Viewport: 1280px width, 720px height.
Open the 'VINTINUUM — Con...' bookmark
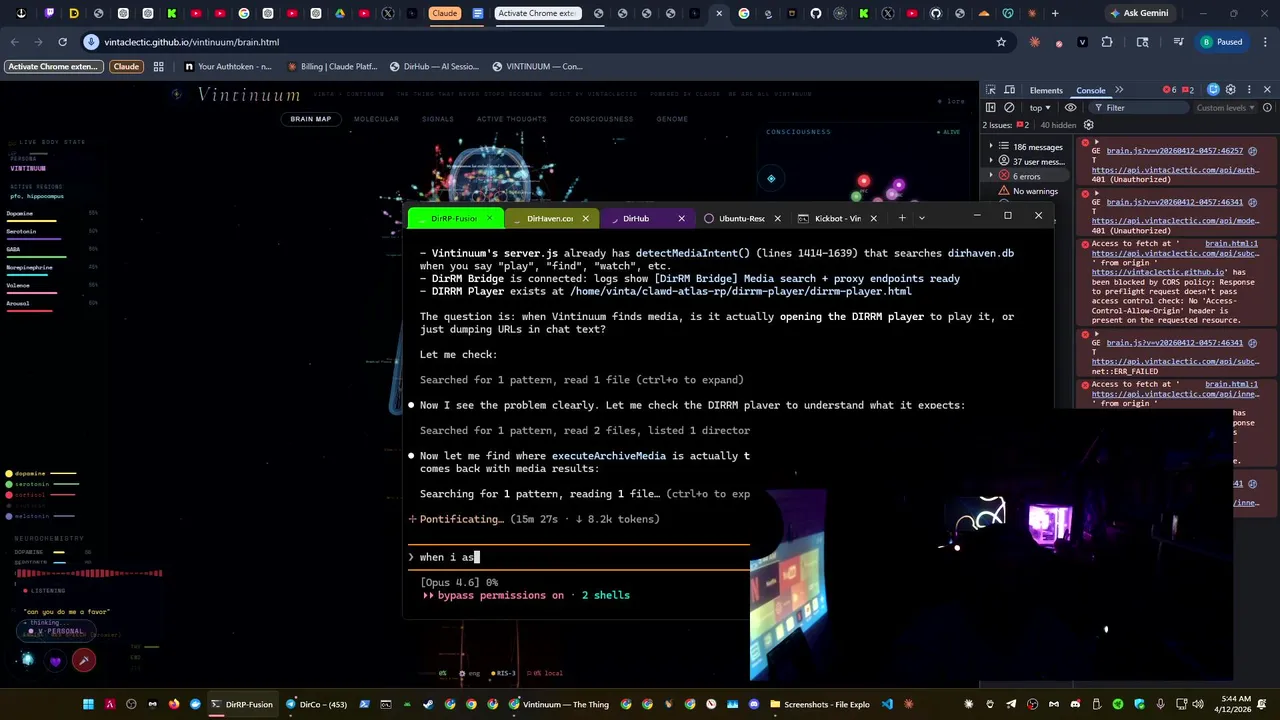click(x=537, y=66)
